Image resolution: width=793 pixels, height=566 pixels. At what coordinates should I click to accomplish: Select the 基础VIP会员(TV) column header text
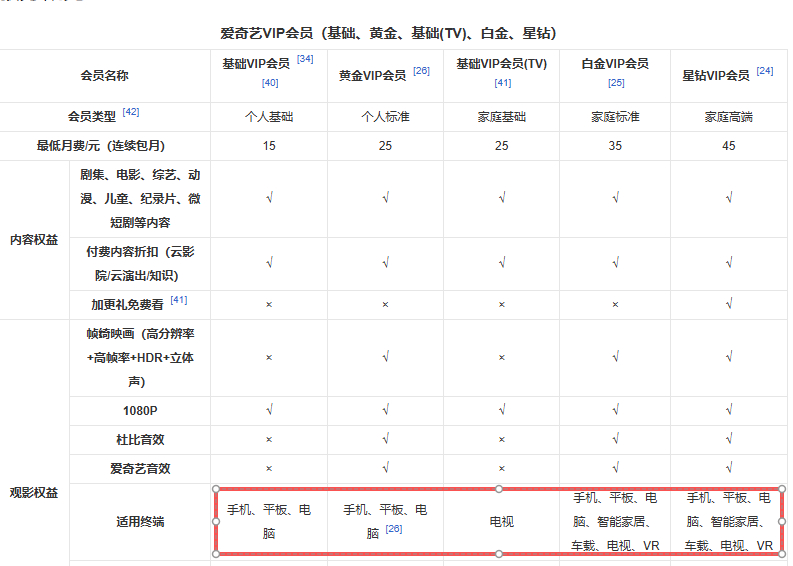pyautogui.click(x=502, y=64)
